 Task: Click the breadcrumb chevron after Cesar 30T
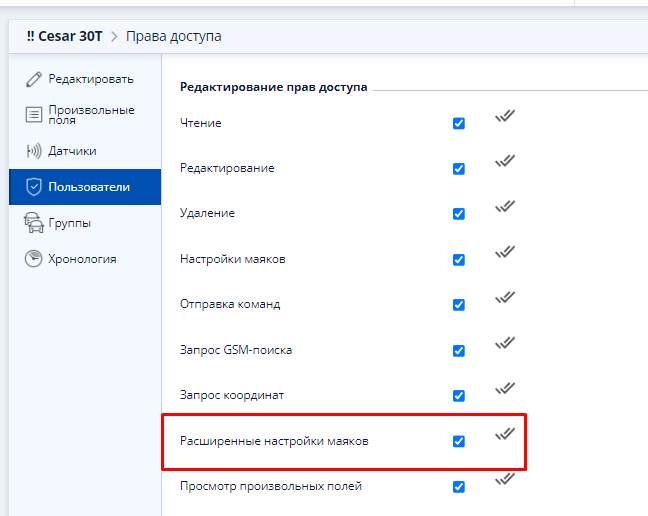[114, 37]
